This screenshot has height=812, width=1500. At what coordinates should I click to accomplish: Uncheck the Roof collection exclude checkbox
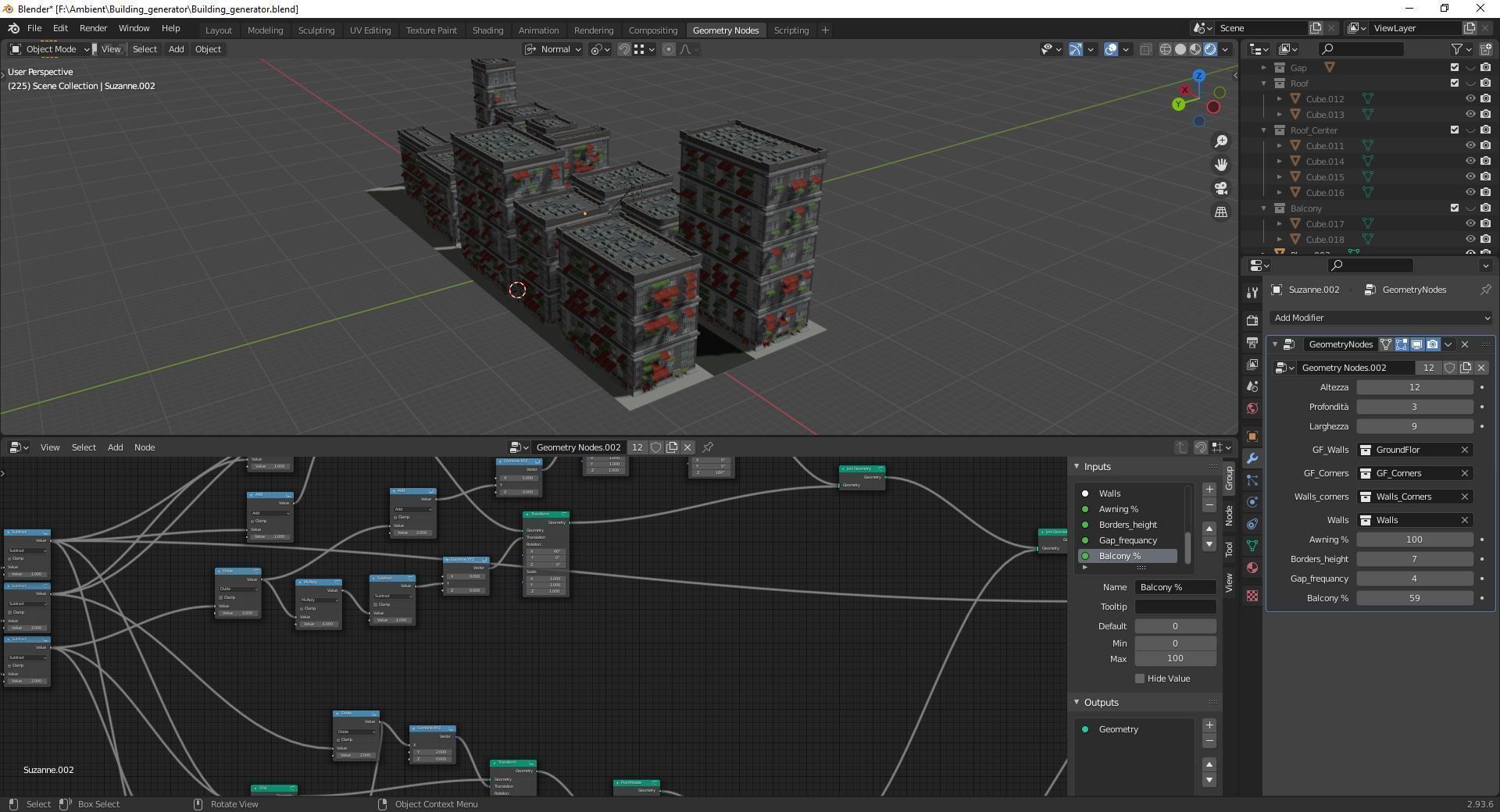tap(1455, 84)
